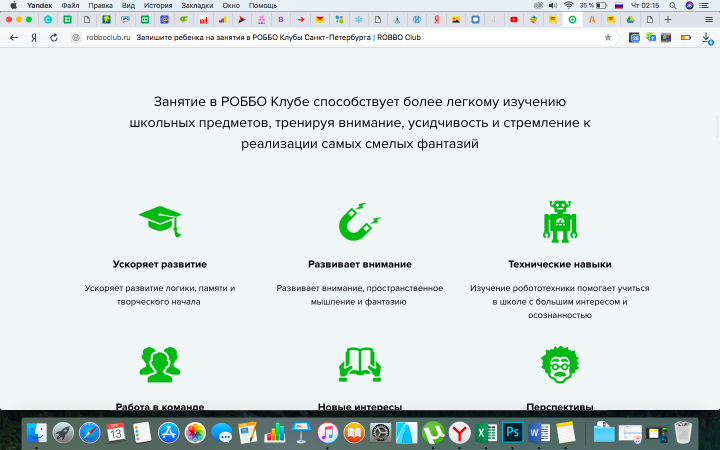
Task: Click the Работа в команде heading
Action: 160,406
